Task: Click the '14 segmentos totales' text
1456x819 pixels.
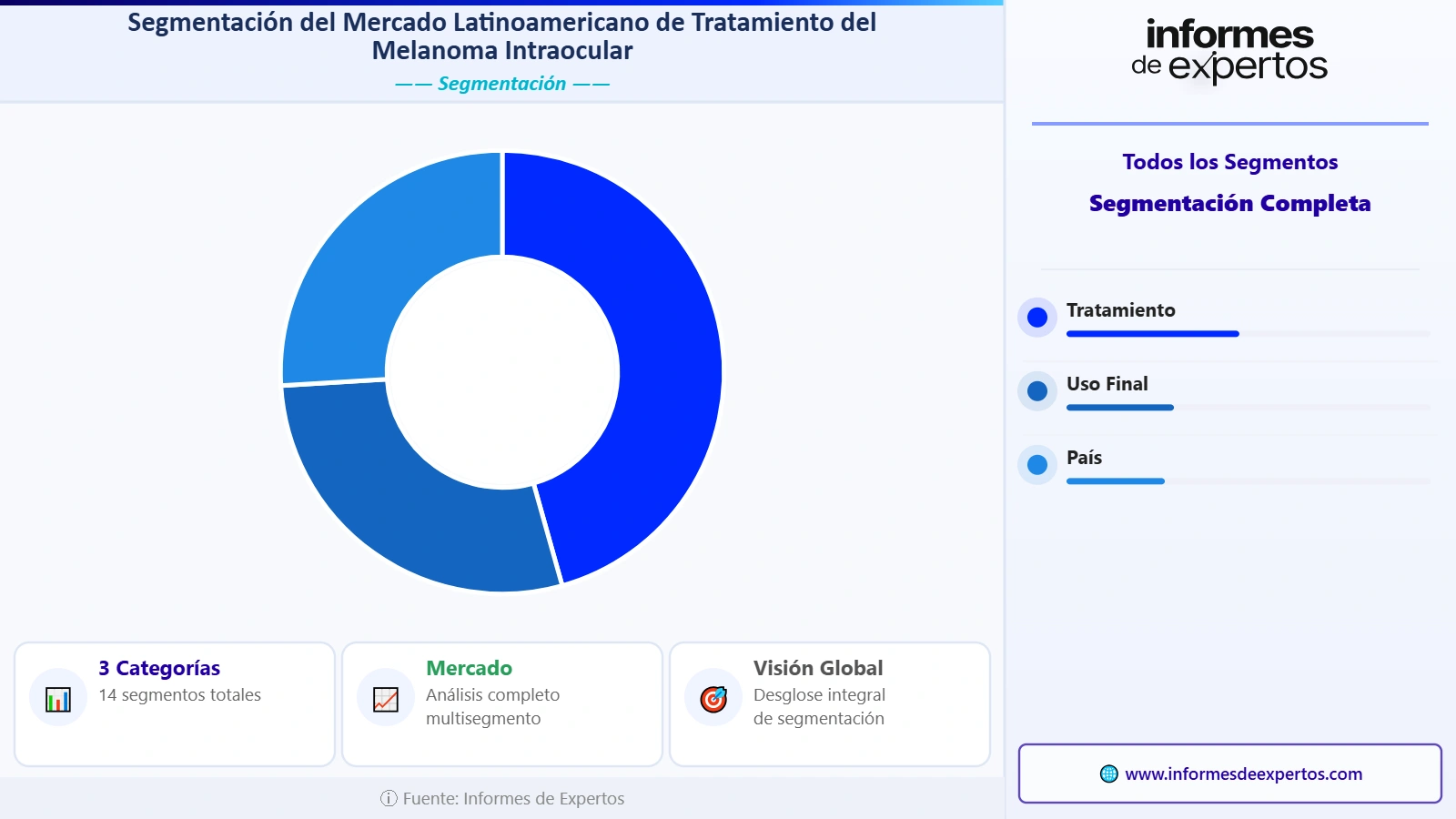Action: [179, 695]
